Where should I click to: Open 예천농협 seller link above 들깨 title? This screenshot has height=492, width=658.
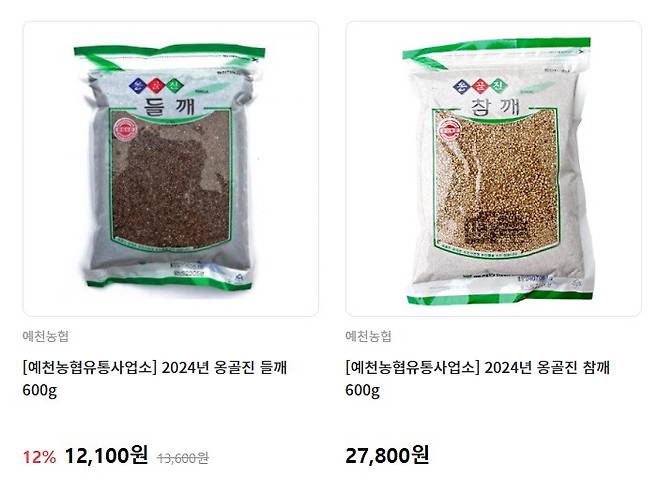click(x=46, y=336)
